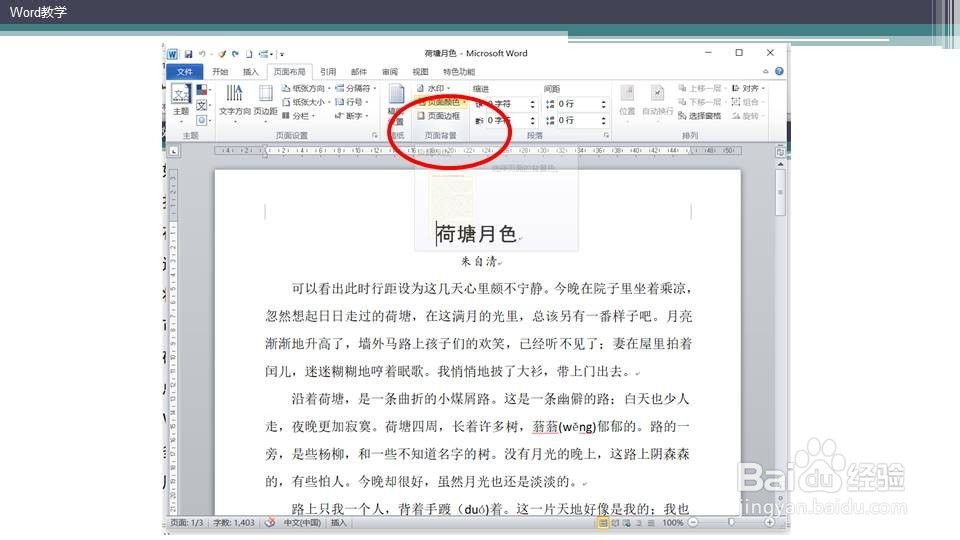The width and height of the screenshot is (960, 540).
Task: Switch to 审阅 review tab
Action: pyautogui.click(x=390, y=72)
